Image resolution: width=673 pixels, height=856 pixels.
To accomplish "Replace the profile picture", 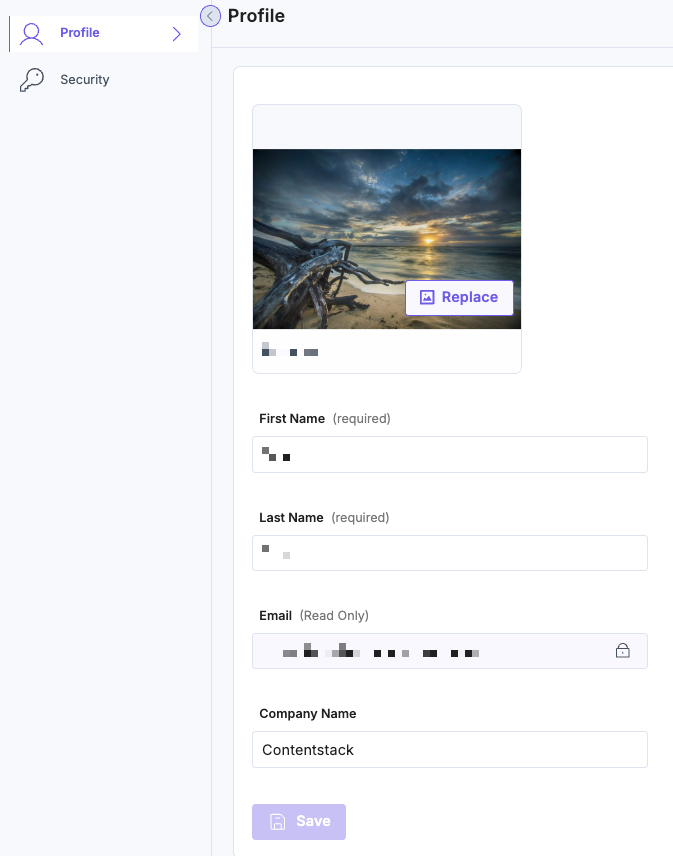I will [459, 298].
